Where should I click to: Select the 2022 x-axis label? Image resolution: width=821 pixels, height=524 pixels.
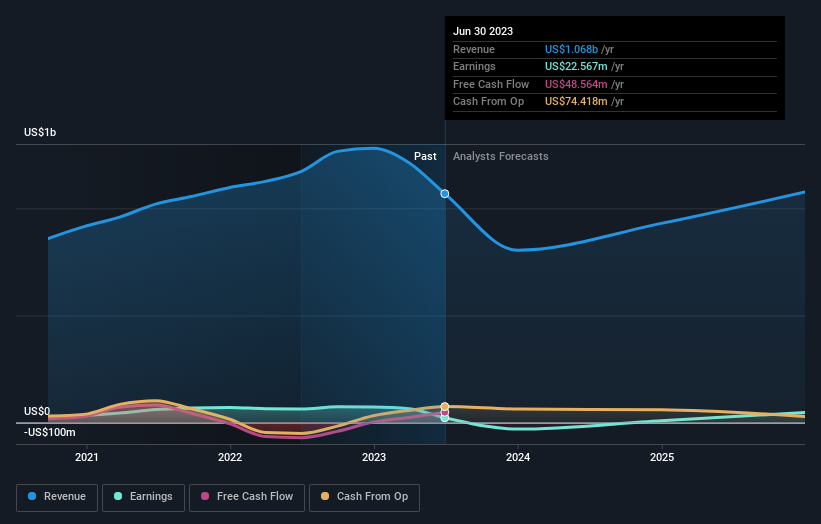click(x=230, y=457)
